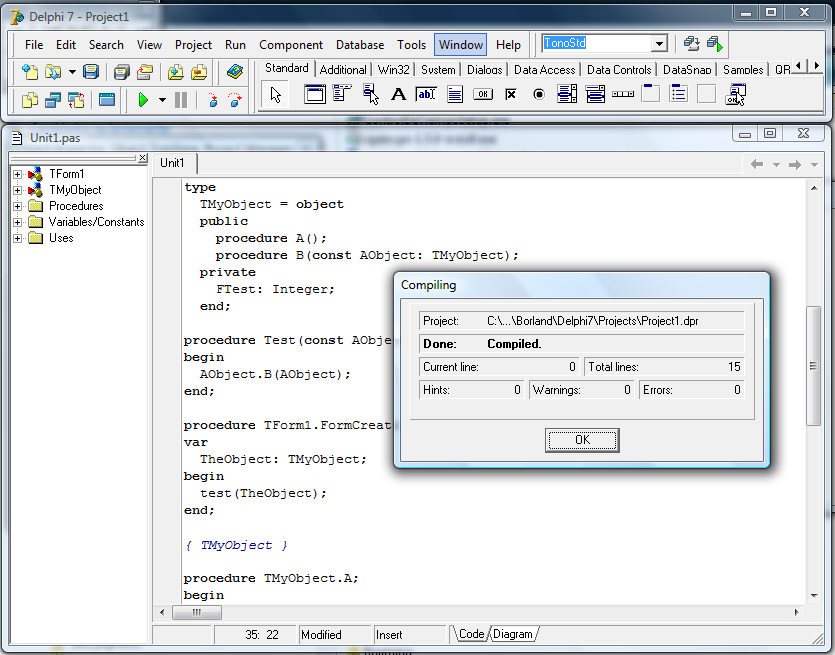Viewport: 835px width, 655px height.
Task: Click the Set debug desktop icon
Action: click(x=715, y=43)
